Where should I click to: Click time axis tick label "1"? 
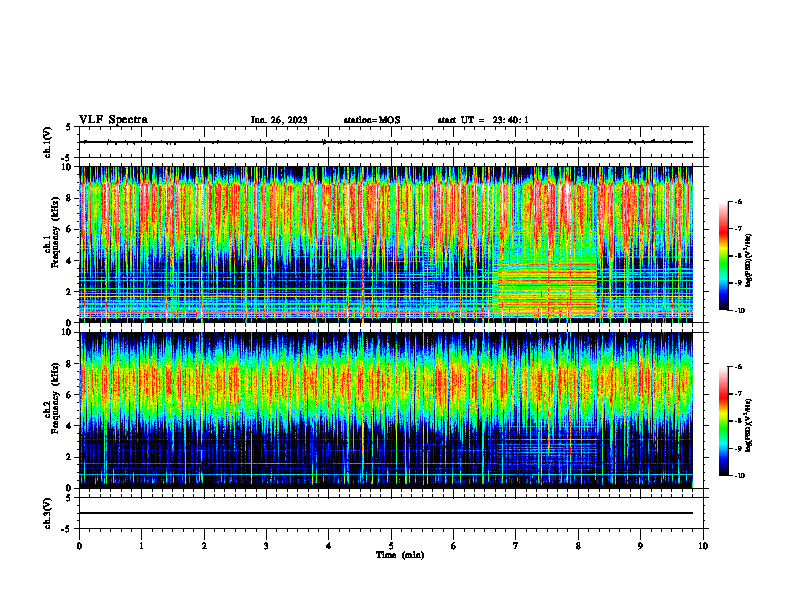141,546
